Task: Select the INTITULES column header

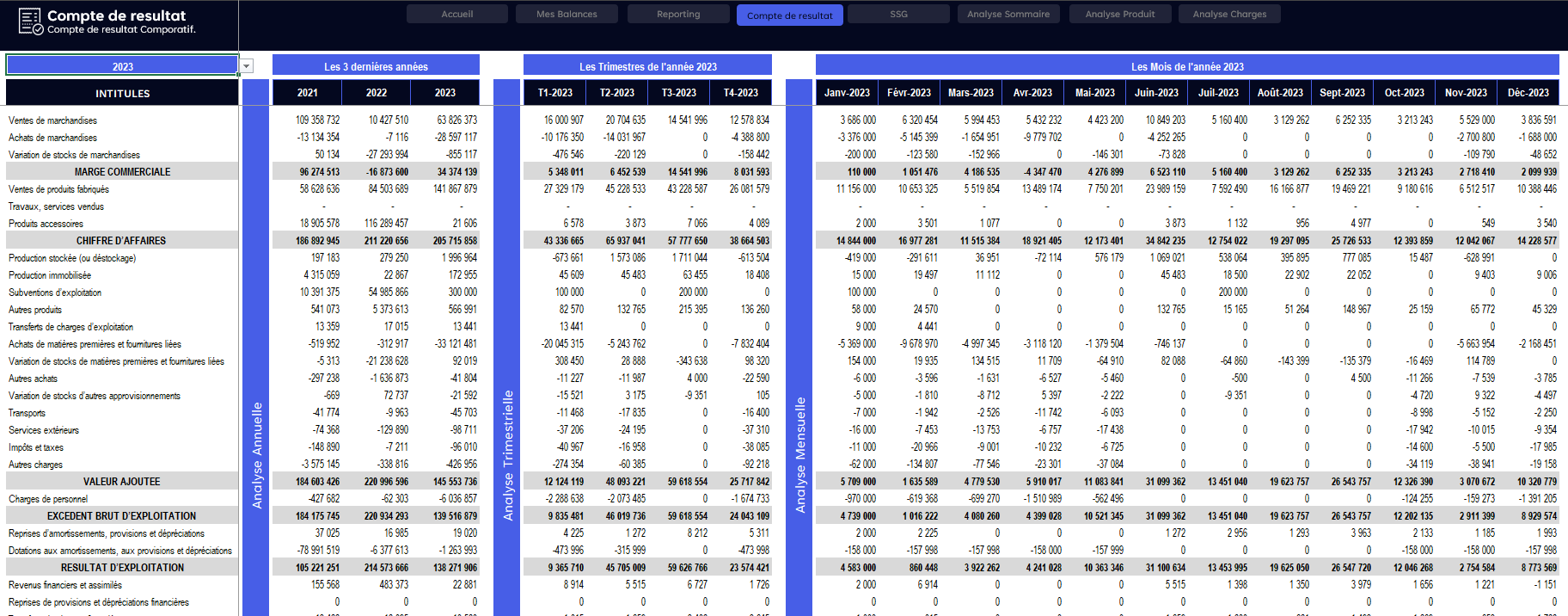Action: [x=122, y=93]
